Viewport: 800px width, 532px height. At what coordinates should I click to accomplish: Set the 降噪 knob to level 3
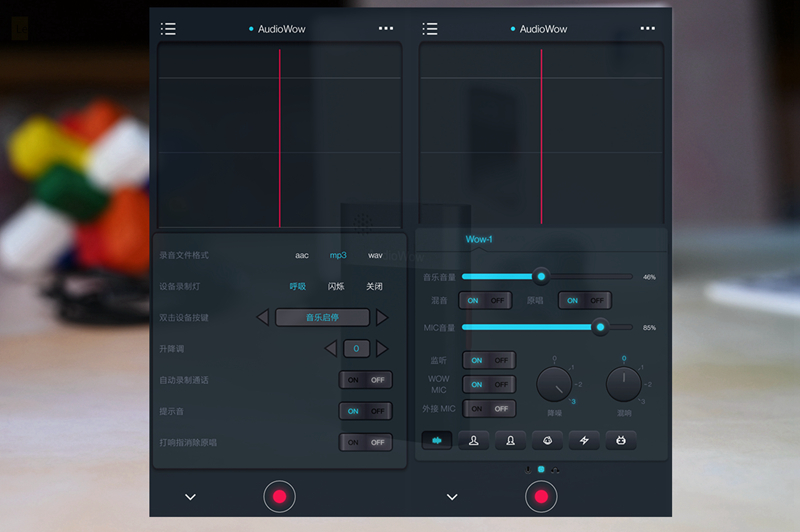point(573,402)
